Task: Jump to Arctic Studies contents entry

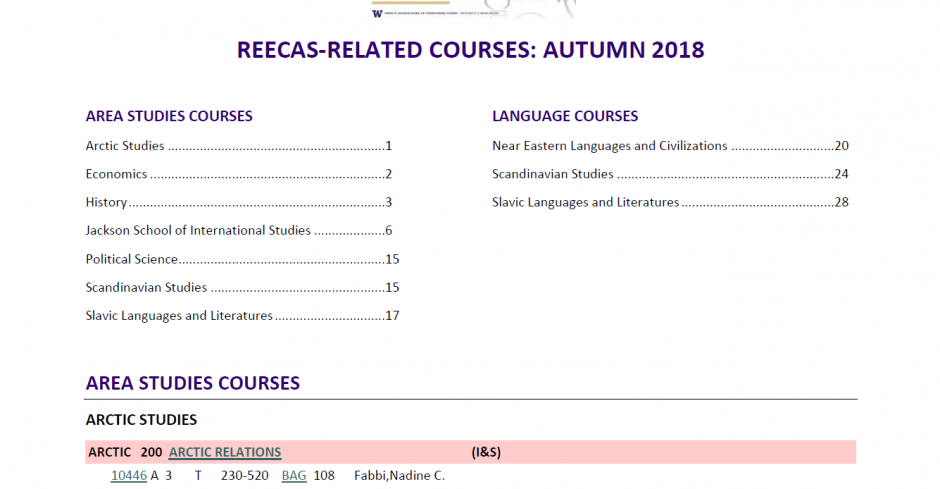Action: coord(239,146)
